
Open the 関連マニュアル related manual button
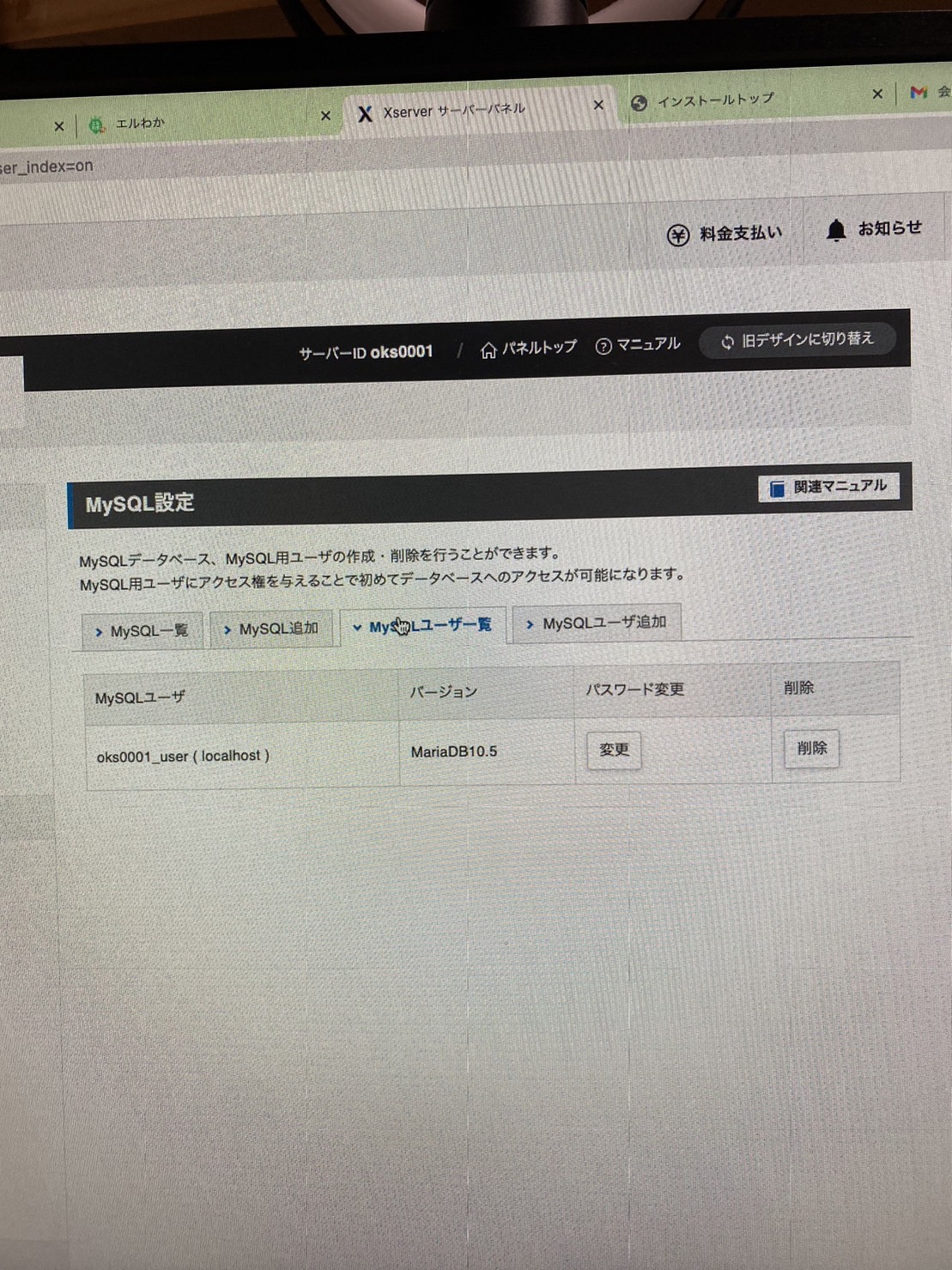(828, 487)
